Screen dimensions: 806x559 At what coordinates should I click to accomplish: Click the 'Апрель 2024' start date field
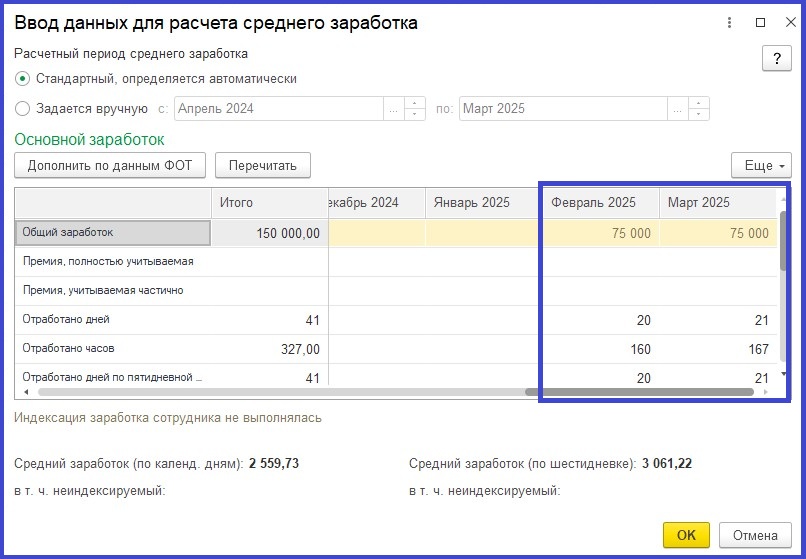pyautogui.click(x=278, y=109)
